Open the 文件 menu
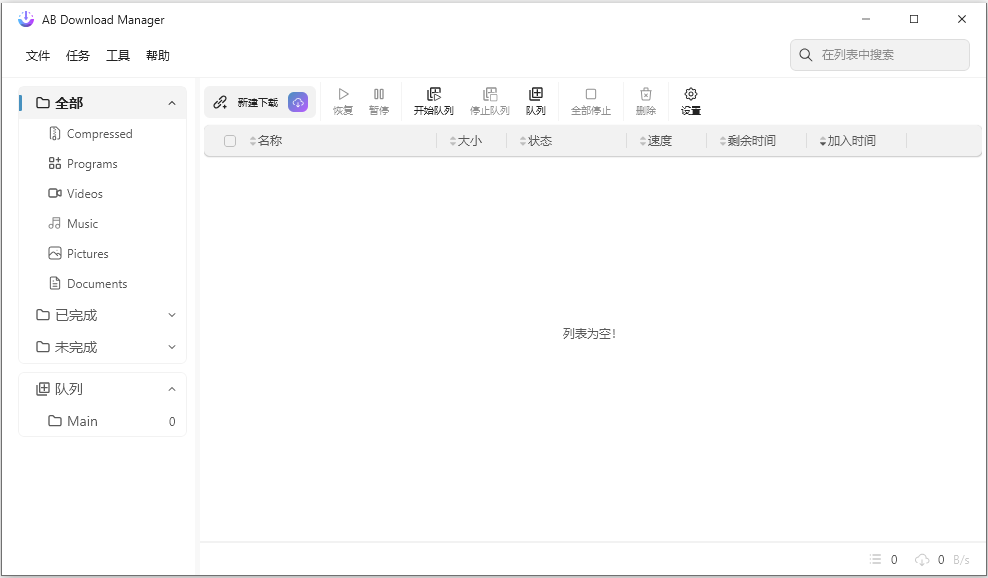Image resolution: width=988 pixels, height=578 pixels. (38, 55)
